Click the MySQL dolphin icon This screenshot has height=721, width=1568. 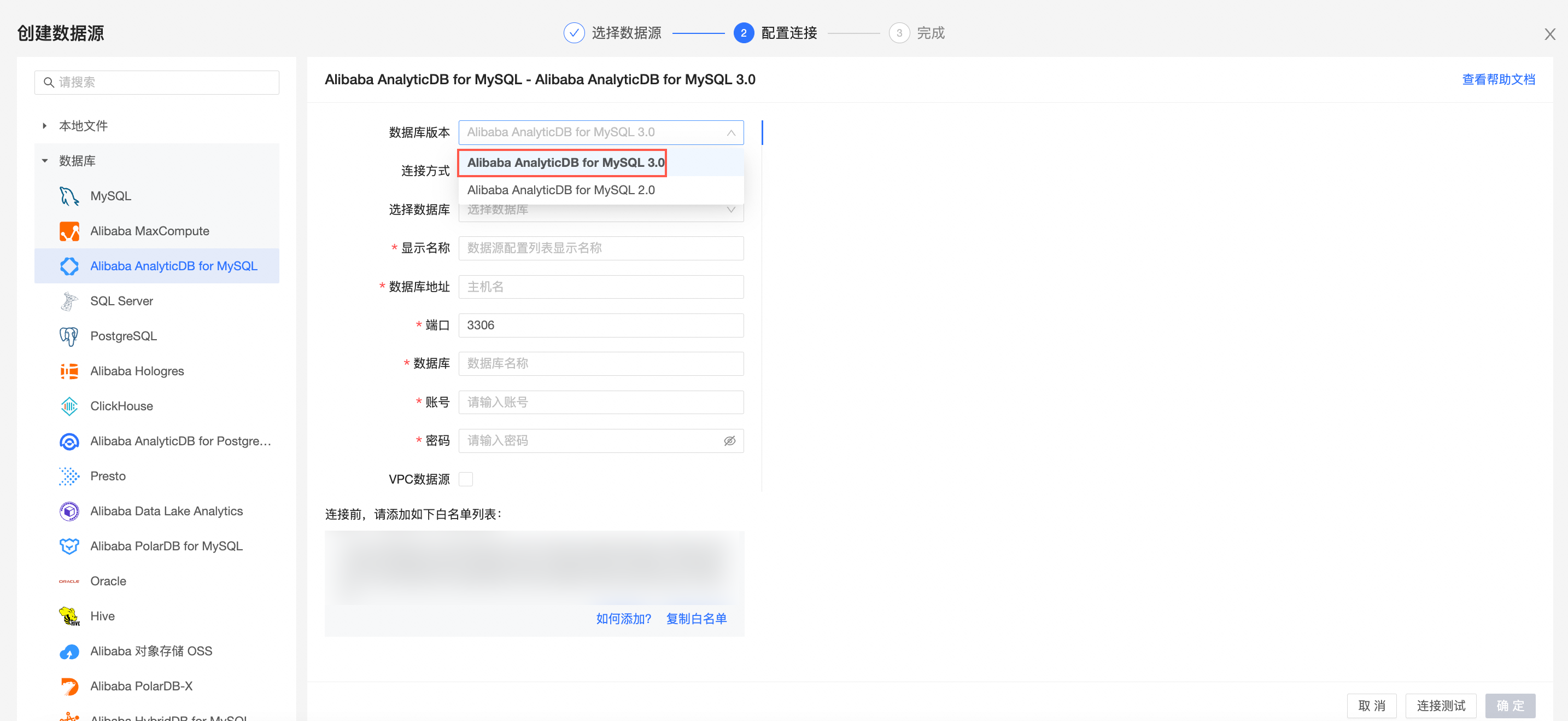69,196
